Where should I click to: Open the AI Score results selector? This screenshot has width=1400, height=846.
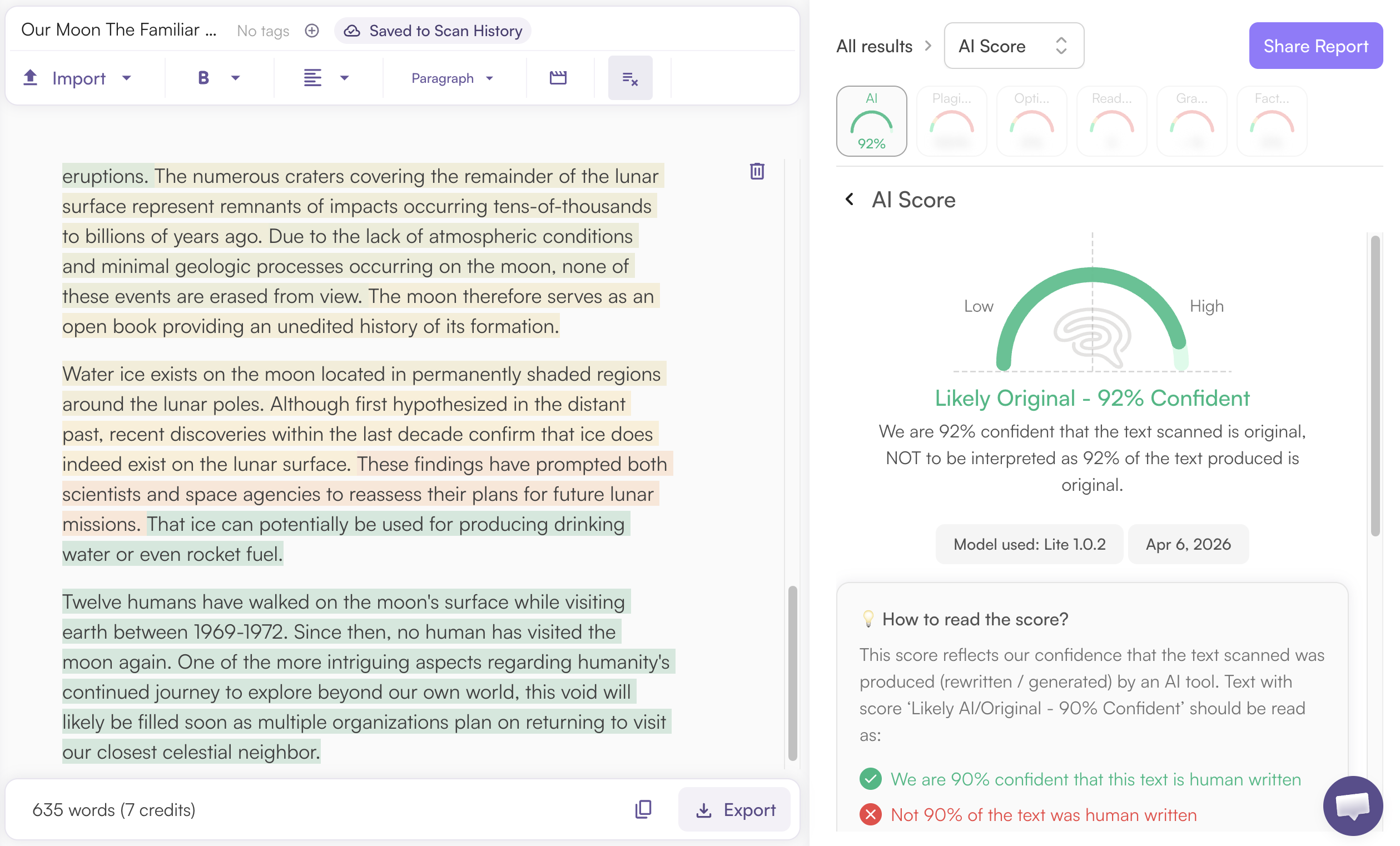tap(1013, 46)
